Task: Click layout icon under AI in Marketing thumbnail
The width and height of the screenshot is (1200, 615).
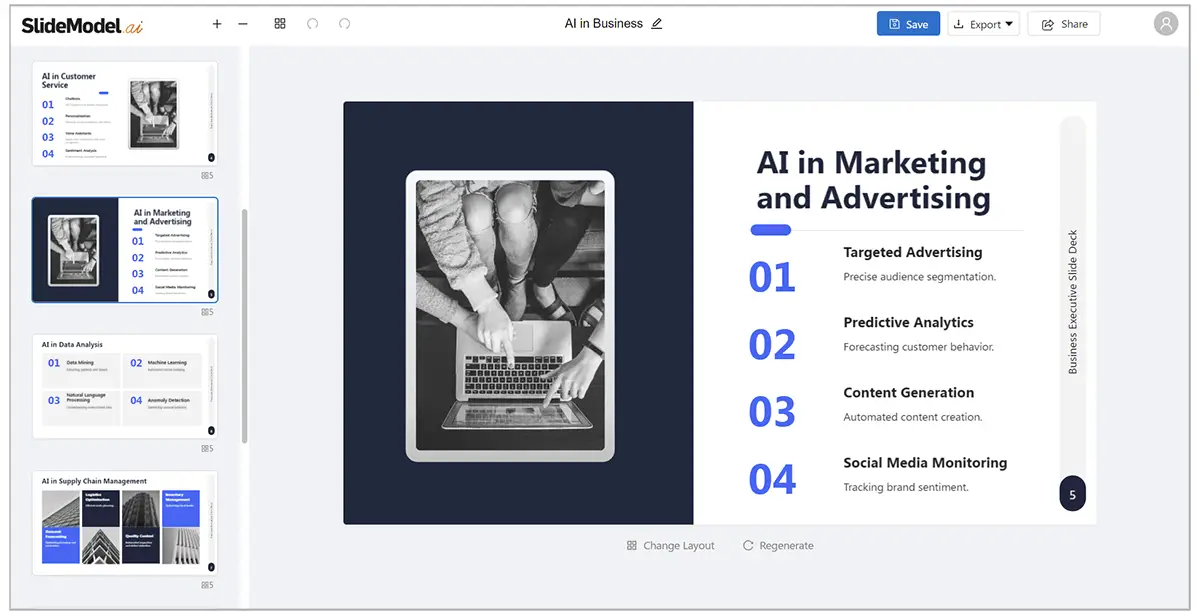Action: coord(207,312)
